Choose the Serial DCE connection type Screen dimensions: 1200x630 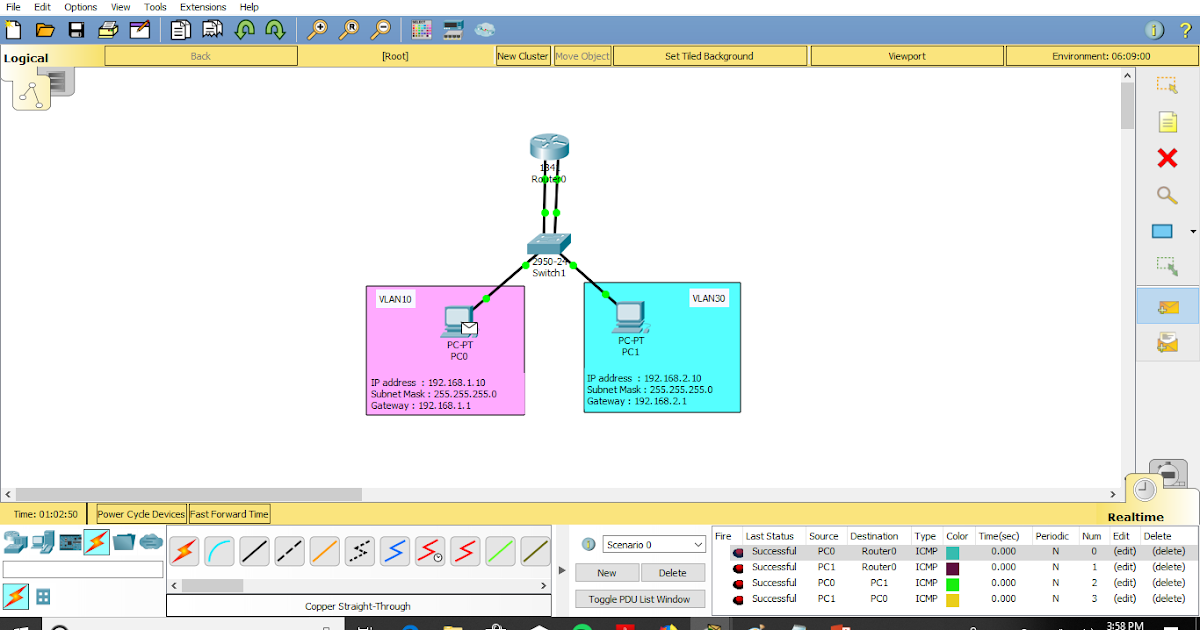(429, 550)
